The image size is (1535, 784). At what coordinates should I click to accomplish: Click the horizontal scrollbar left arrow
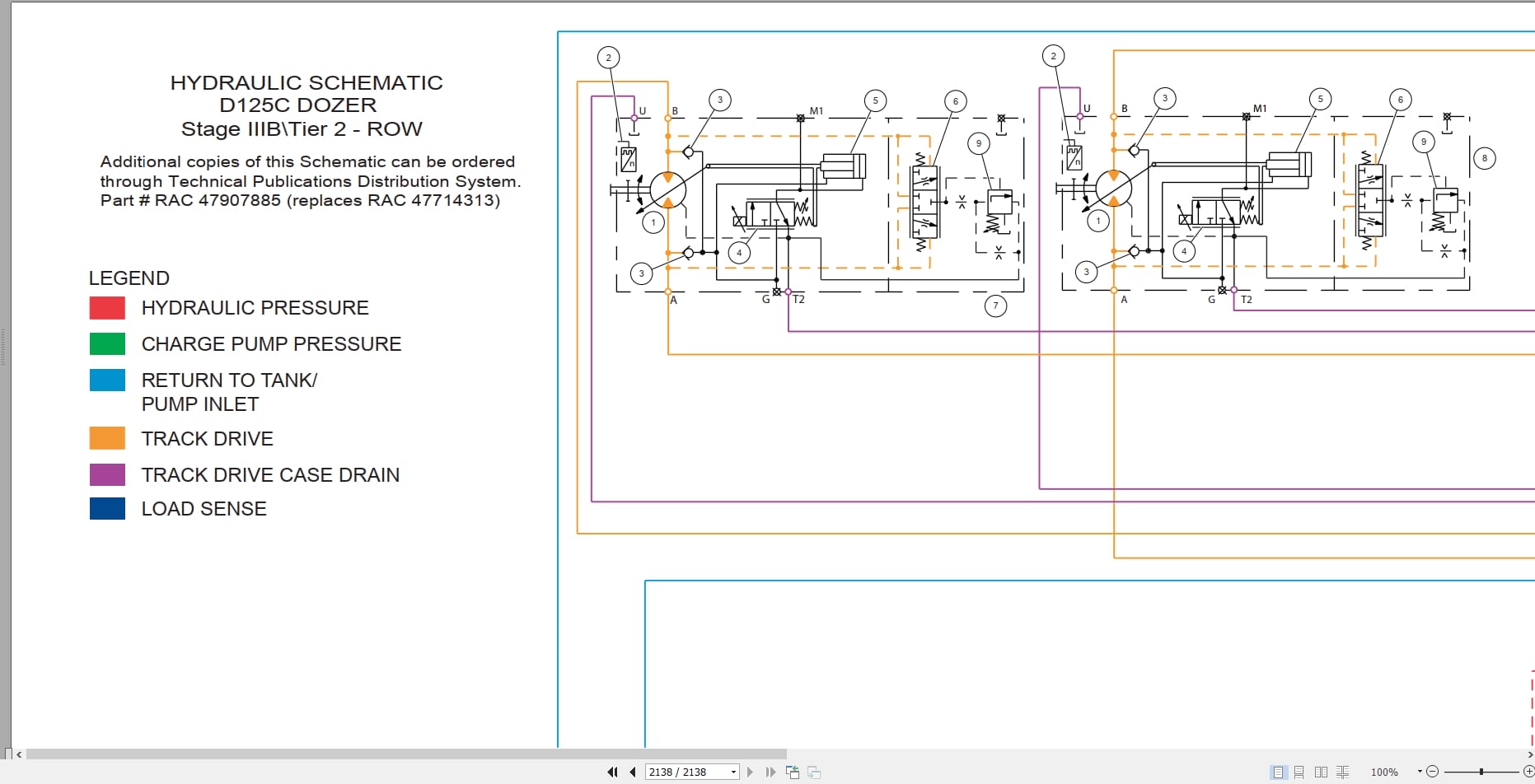coord(19,754)
